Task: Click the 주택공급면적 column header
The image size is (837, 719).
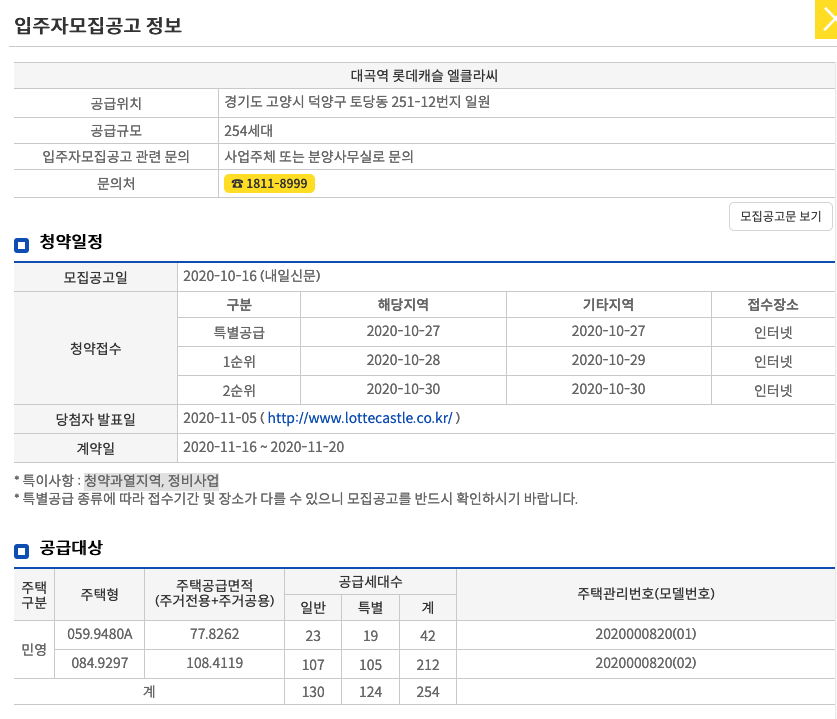Action: click(x=215, y=593)
